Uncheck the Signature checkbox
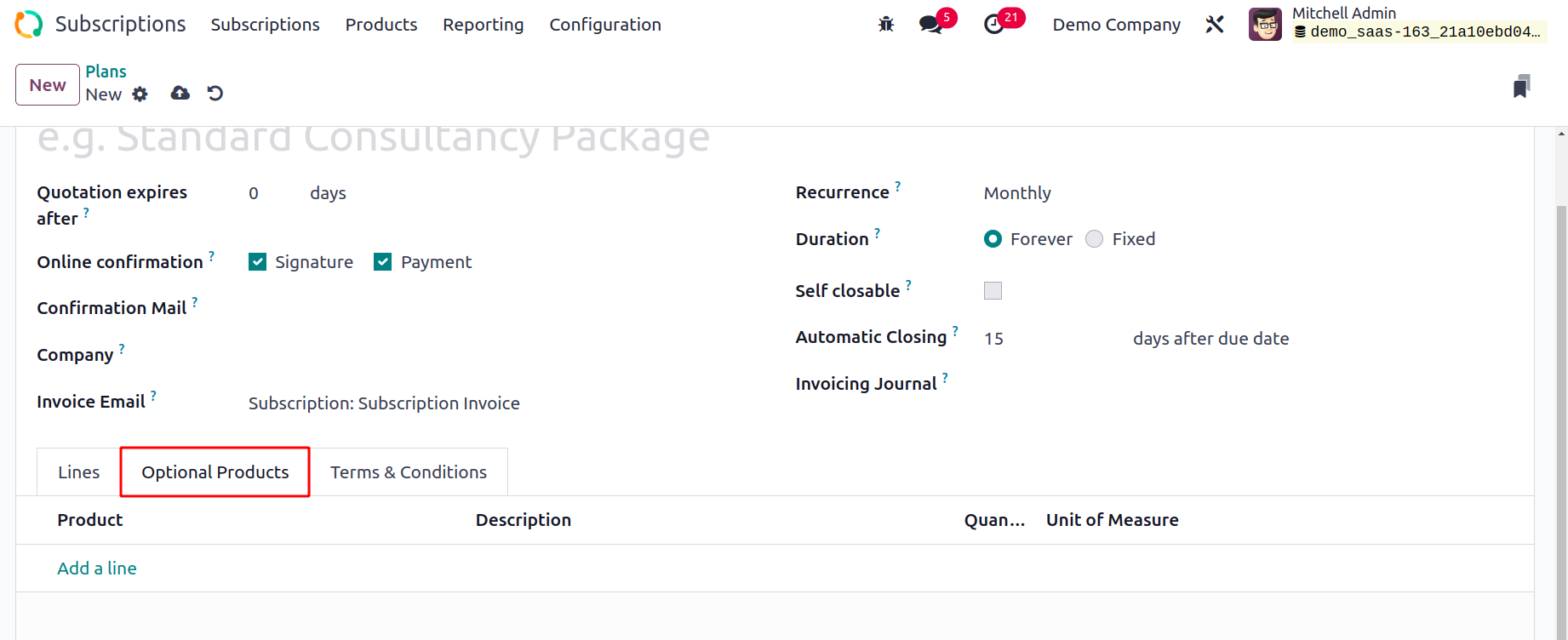Viewport: 1568px width, 640px height. (x=257, y=262)
